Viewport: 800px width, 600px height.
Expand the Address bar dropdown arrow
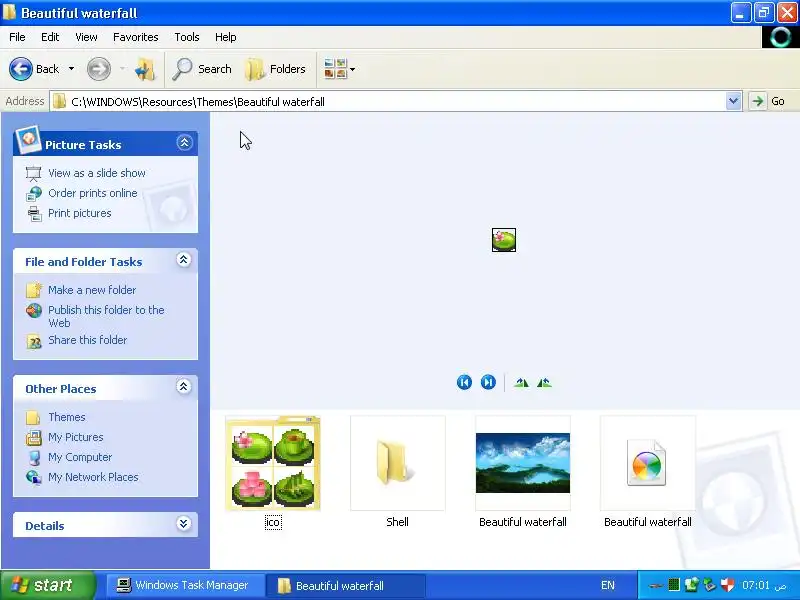click(x=733, y=101)
